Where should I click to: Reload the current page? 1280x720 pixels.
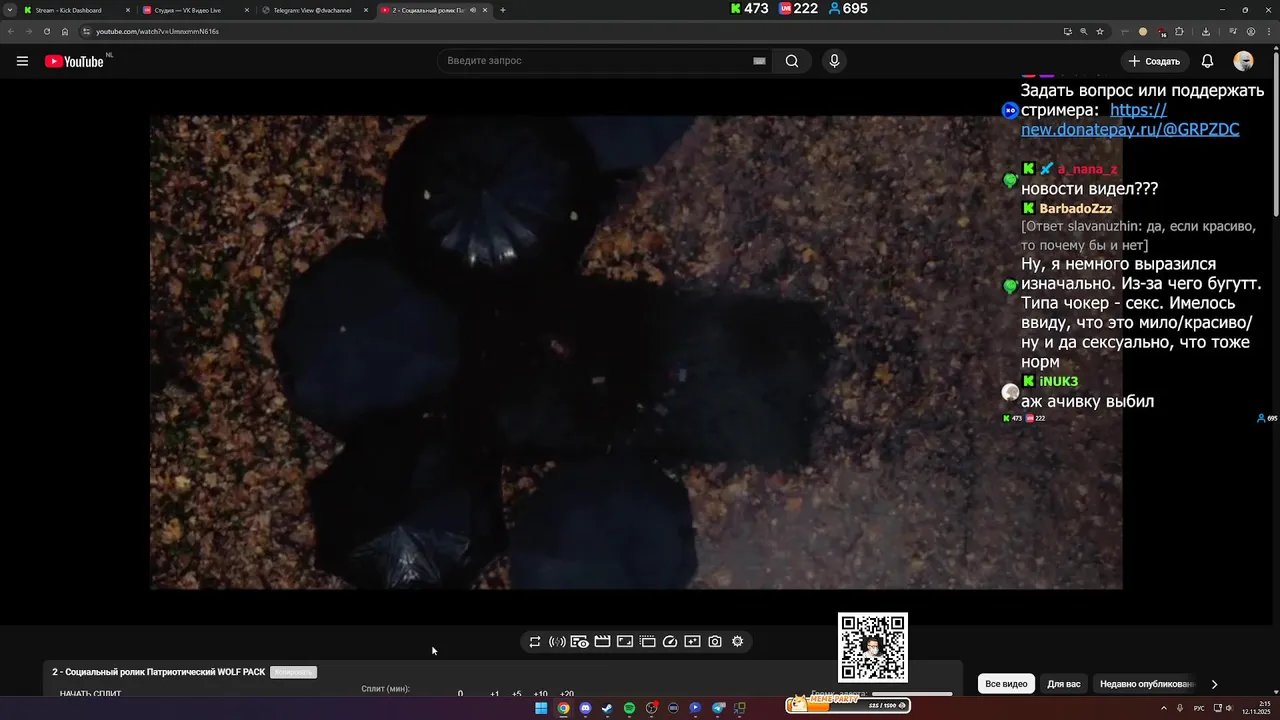pyautogui.click(x=46, y=31)
